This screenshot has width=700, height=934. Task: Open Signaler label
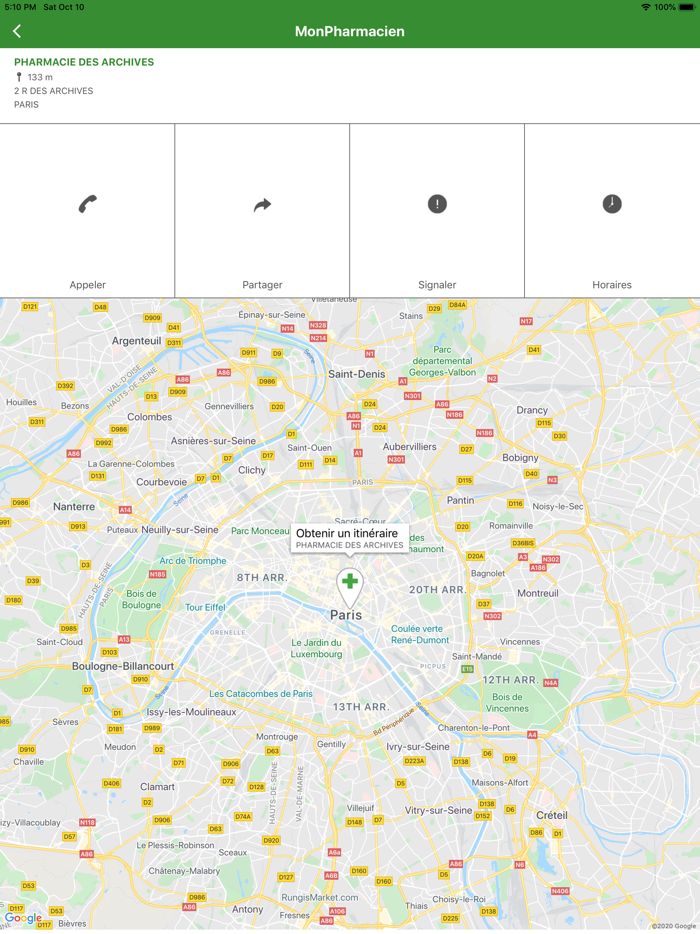click(437, 285)
